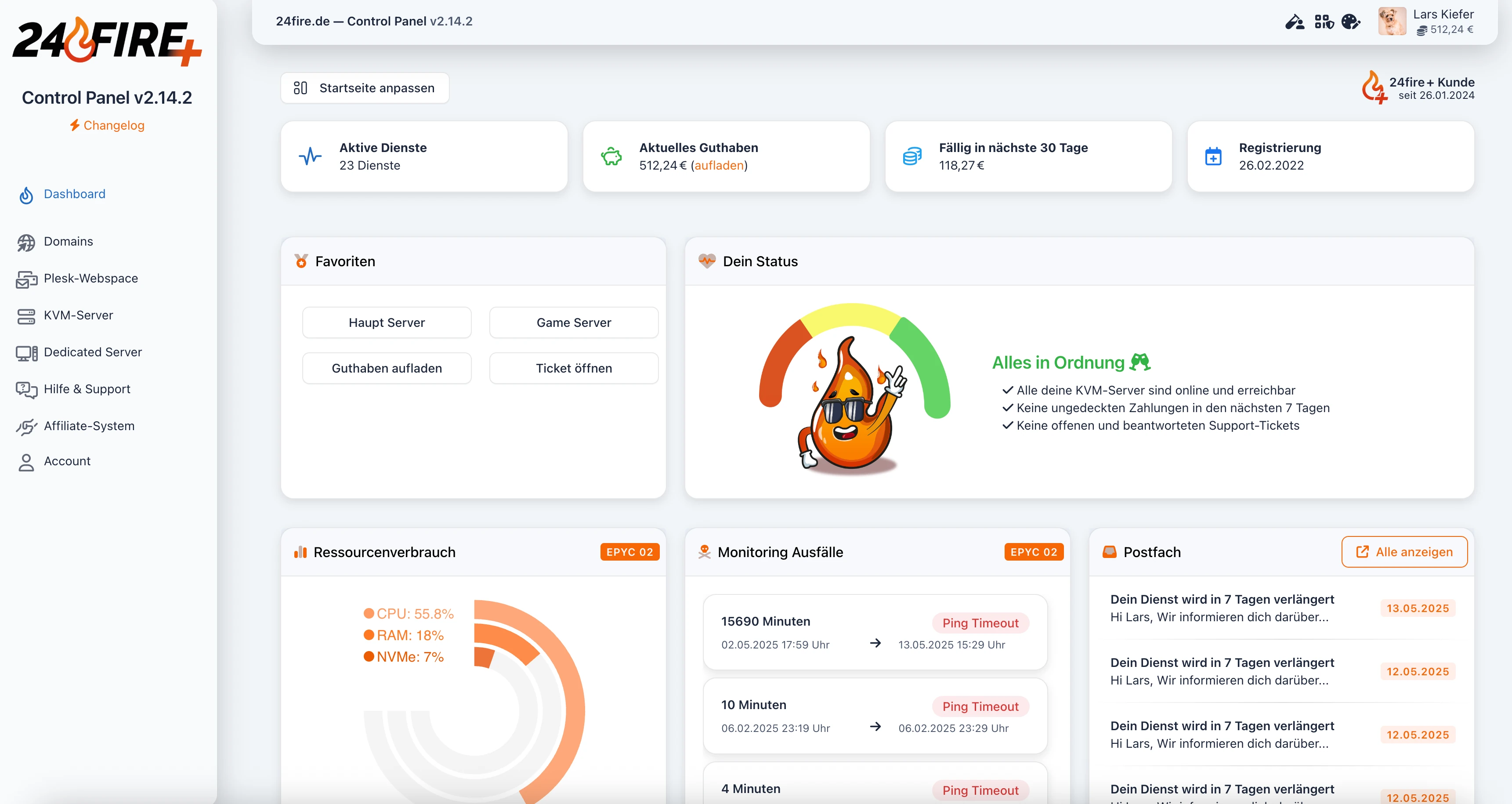Click the Domains globe icon
The height and width of the screenshot is (804, 1512).
point(26,243)
